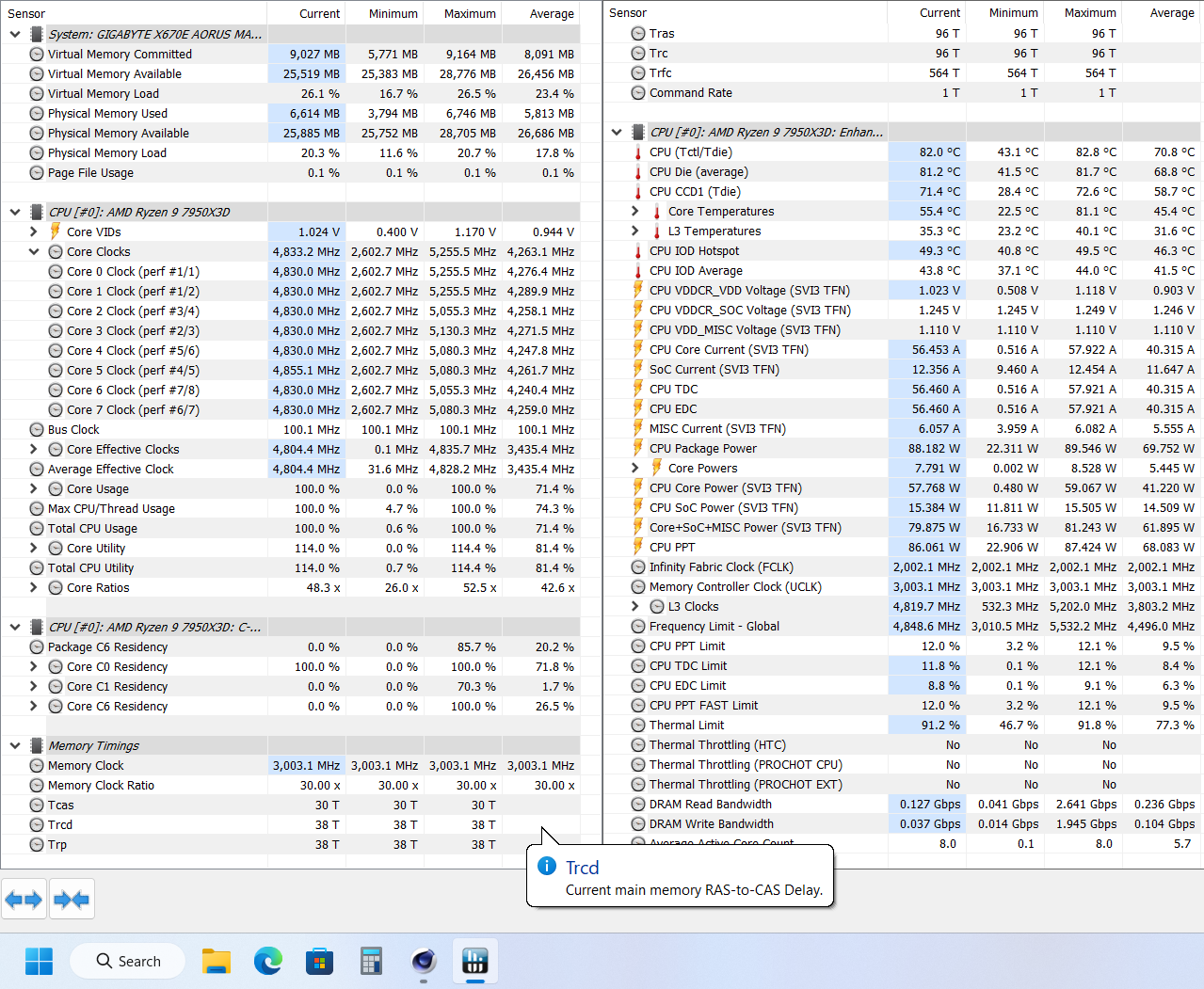Expand the L3 Clocks group
The height and width of the screenshot is (989, 1204).
pyautogui.click(x=635, y=607)
